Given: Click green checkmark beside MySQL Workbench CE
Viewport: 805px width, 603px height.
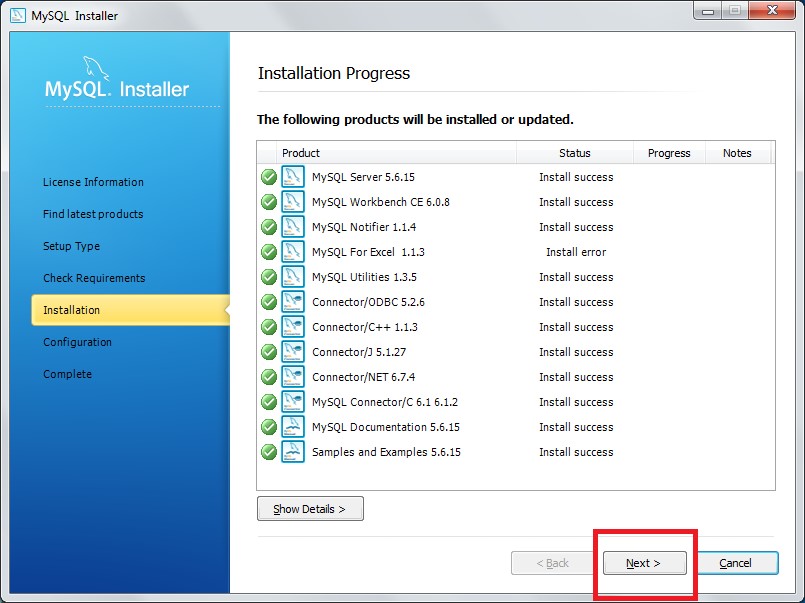Looking at the screenshot, I should point(269,202).
